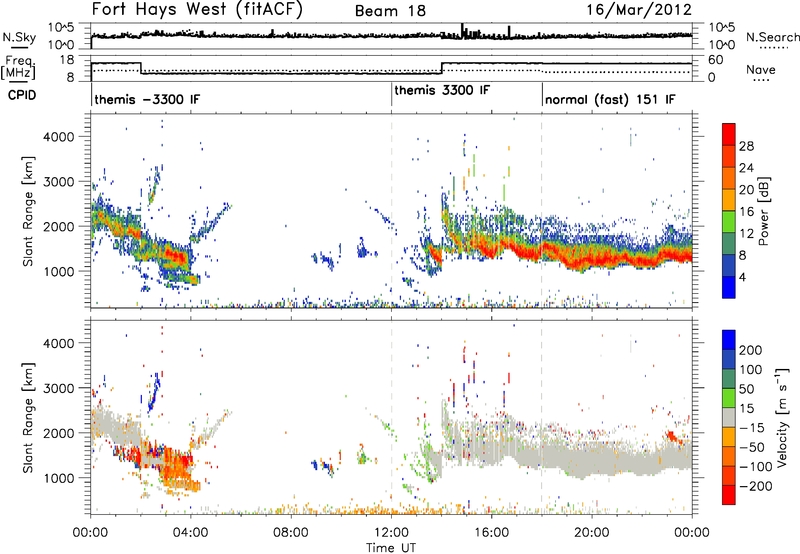
Task: Click the "Power [dB]" colorbar title
Action: pos(764,211)
